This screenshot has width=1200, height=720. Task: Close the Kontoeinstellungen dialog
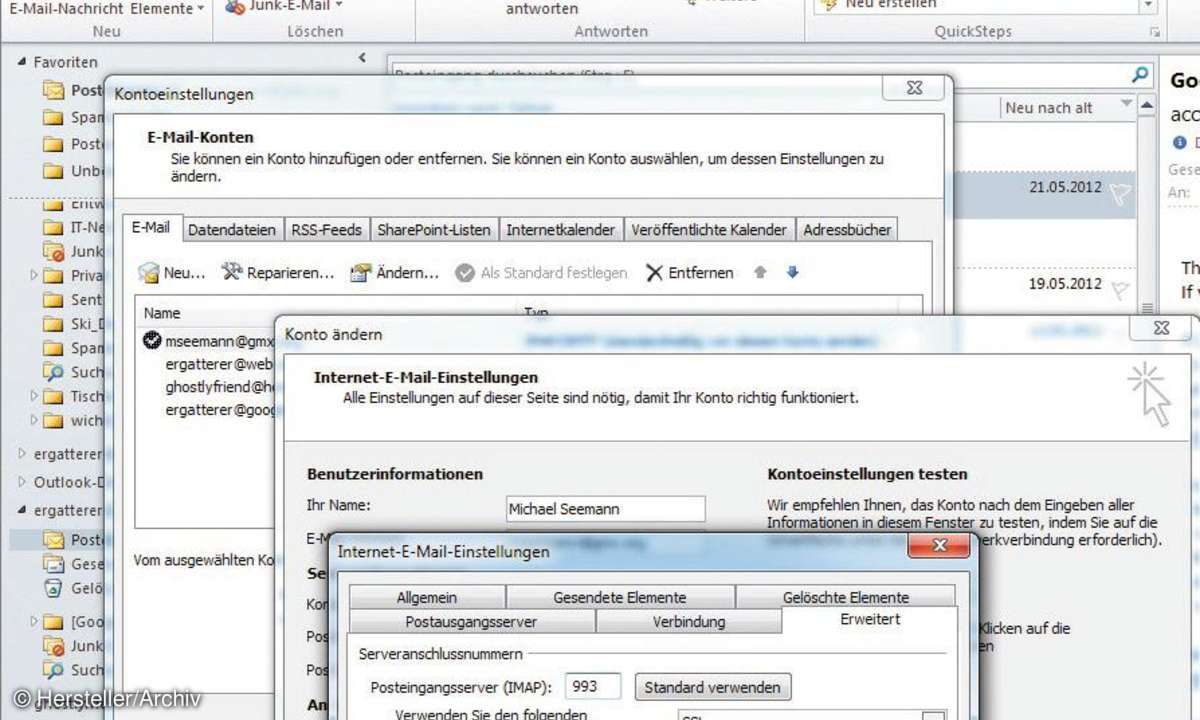pyautogui.click(x=914, y=88)
